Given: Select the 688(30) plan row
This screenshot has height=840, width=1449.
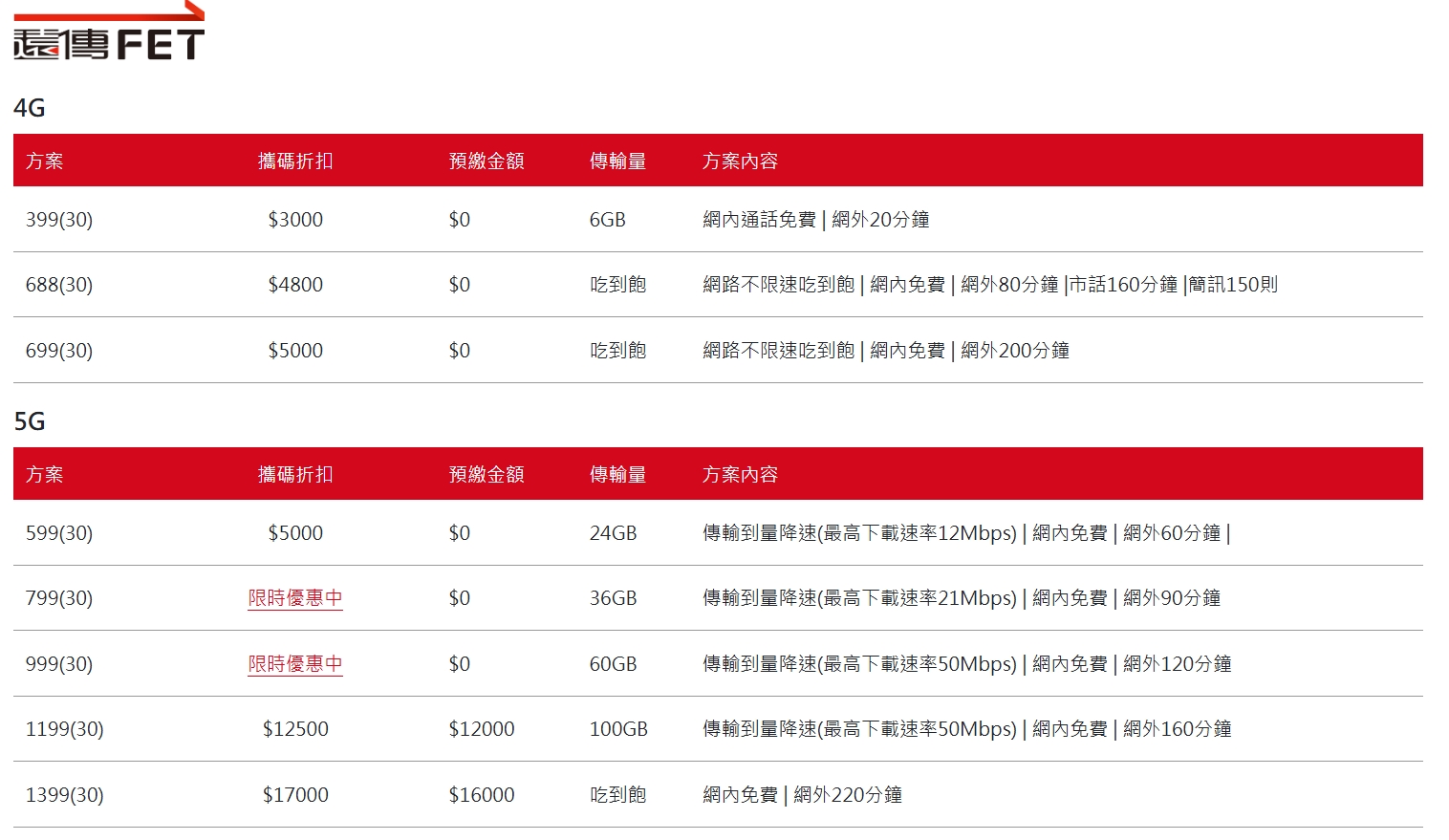Looking at the screenshot, I should point(59,284).
